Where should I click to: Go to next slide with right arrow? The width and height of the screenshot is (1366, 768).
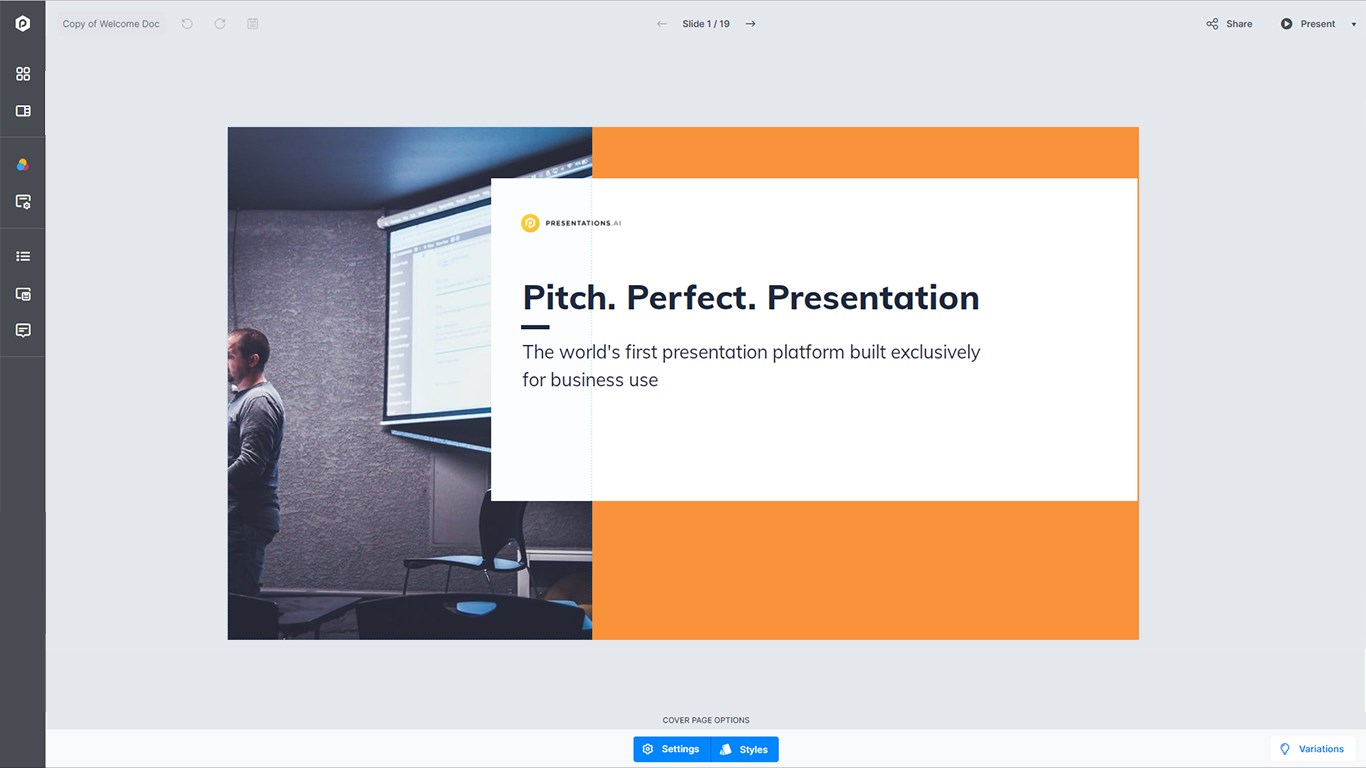pos(751,24)
